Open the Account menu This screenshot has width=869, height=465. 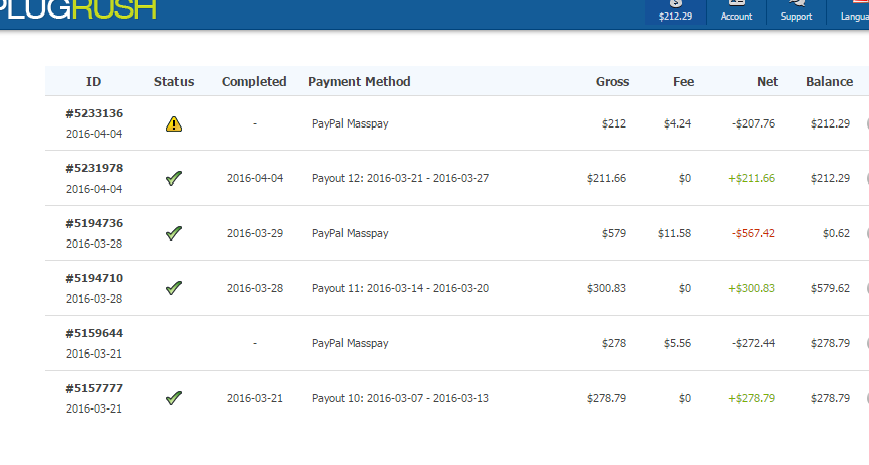736,12
